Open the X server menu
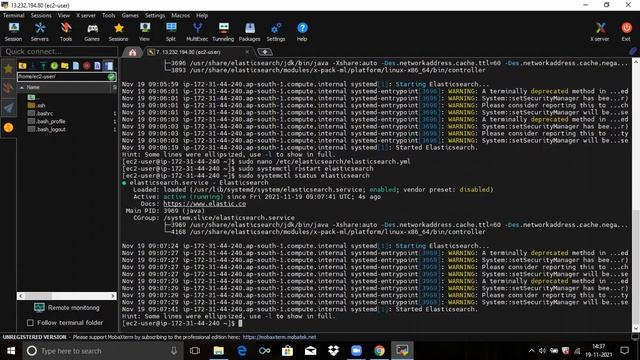 [86, 16]
